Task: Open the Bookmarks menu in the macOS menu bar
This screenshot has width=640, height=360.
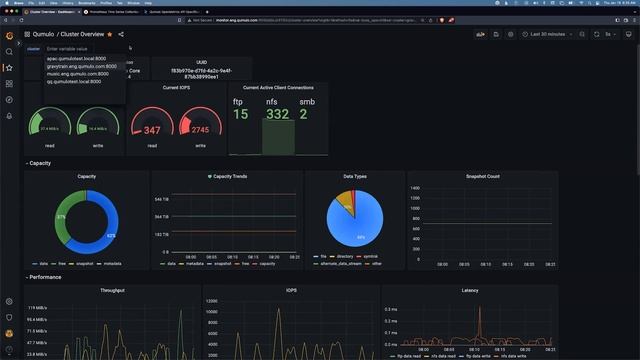Action: 87,3
